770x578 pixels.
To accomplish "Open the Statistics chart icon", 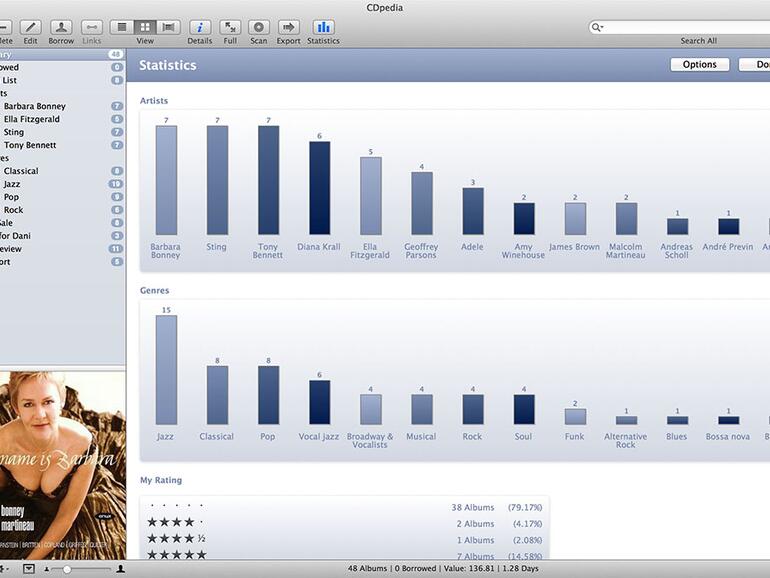I will point(323,27).
